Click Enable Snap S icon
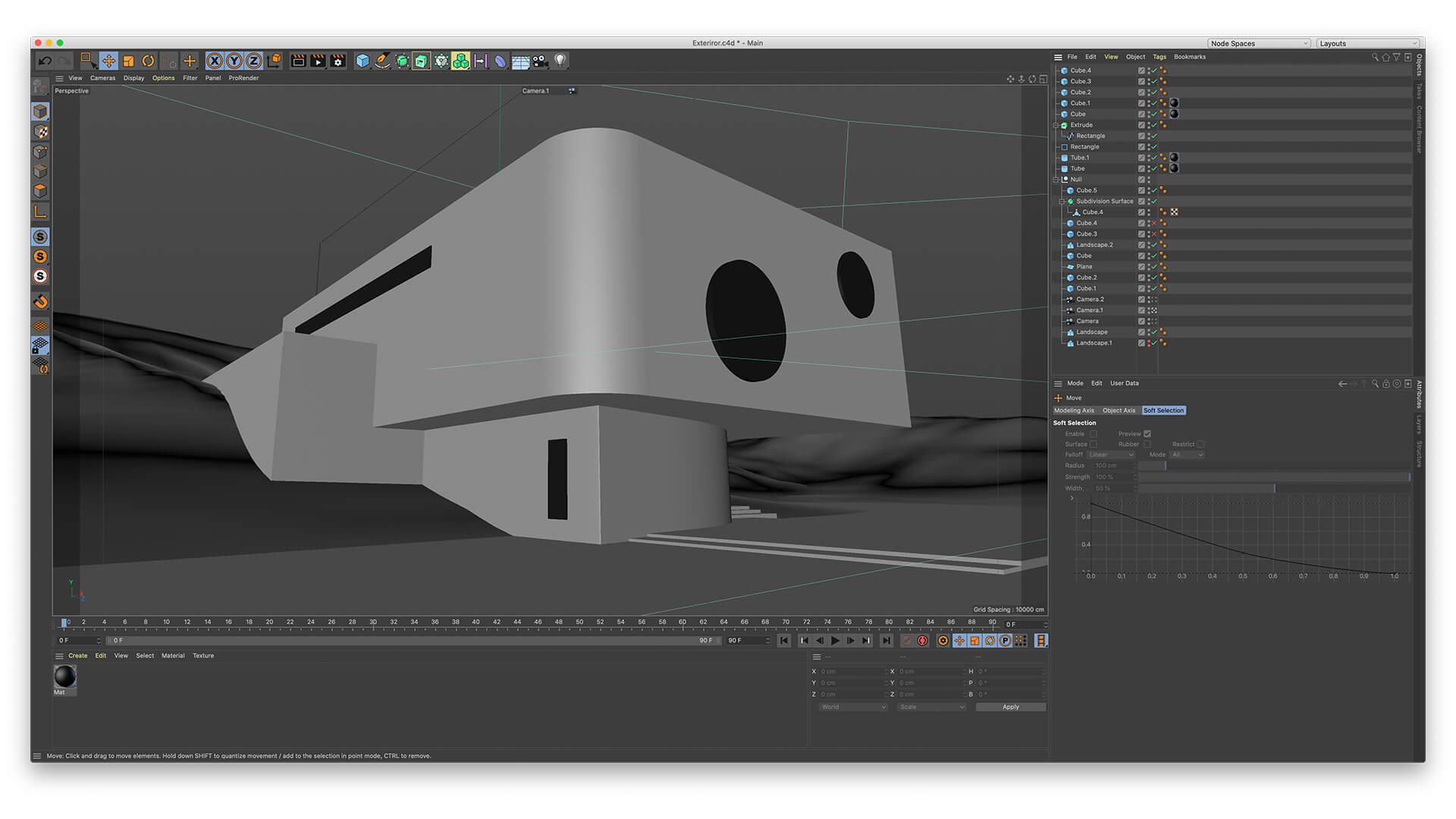 pyautogui.click(x=41, y=237)
